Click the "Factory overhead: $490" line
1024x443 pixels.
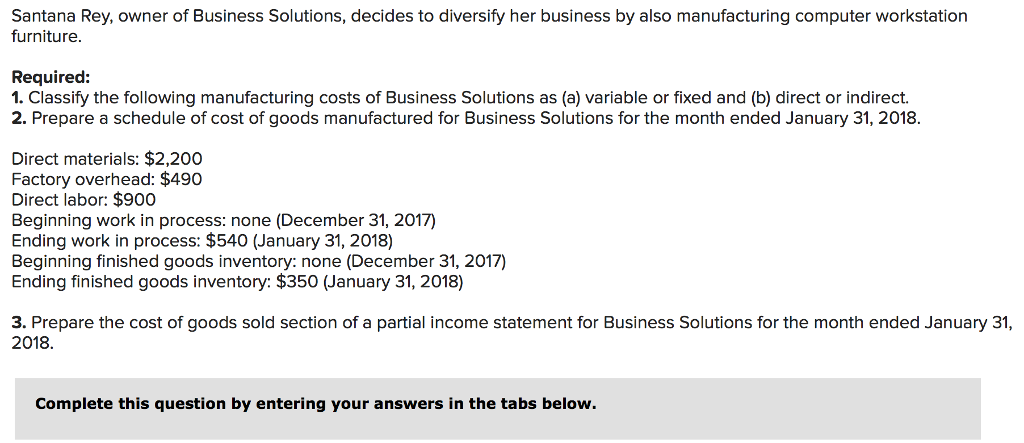[x=107, y=179]
